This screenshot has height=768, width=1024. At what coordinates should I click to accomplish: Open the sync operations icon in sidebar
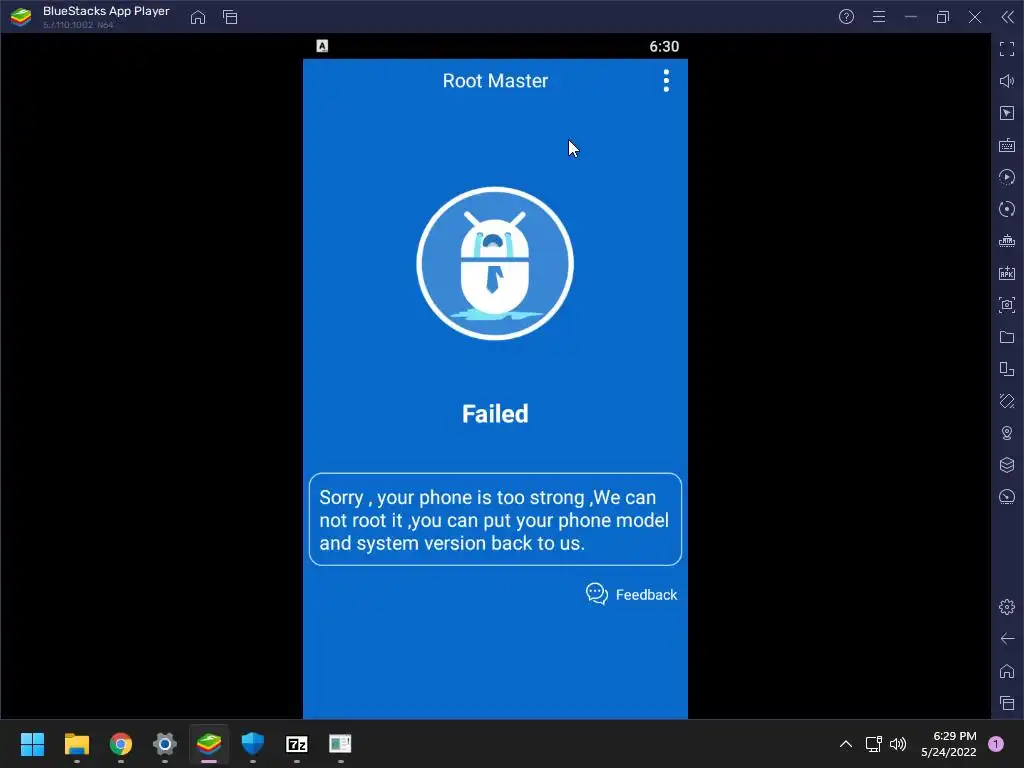1007,177
